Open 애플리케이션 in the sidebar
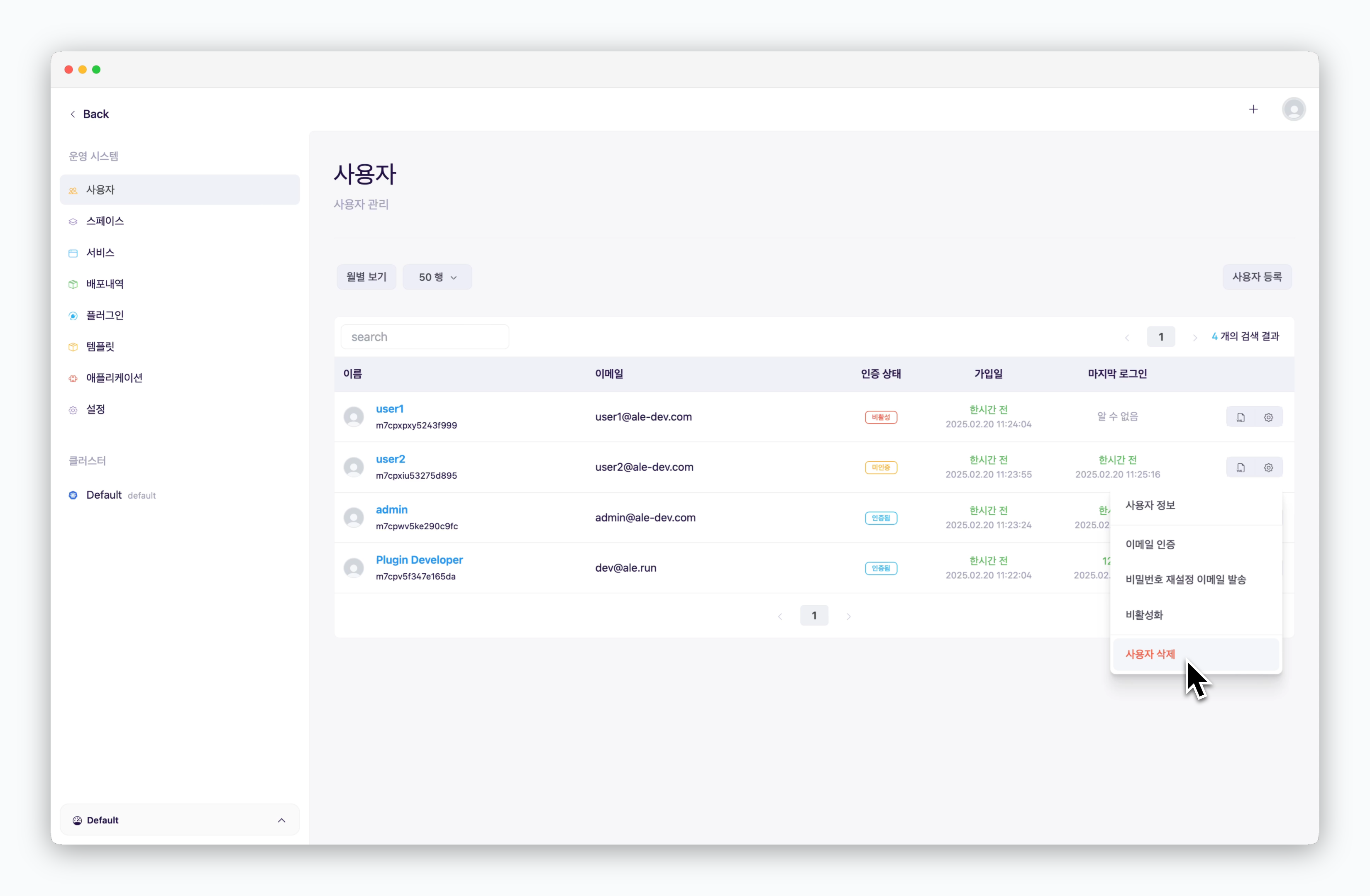 tap(180, 378)
